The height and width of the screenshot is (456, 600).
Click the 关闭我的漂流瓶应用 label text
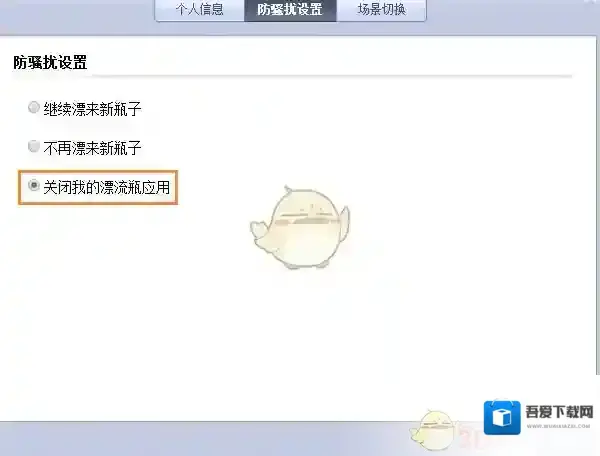(106, 187)
